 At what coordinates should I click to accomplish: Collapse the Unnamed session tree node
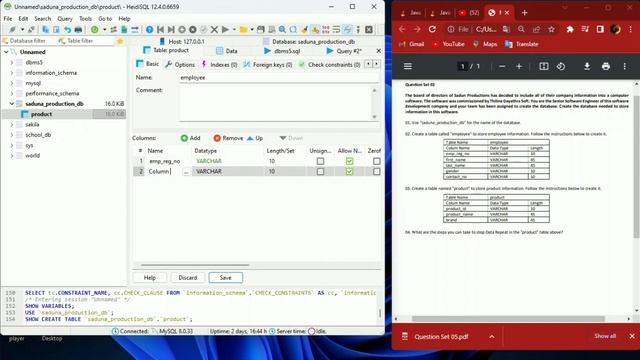click(6, 52)
